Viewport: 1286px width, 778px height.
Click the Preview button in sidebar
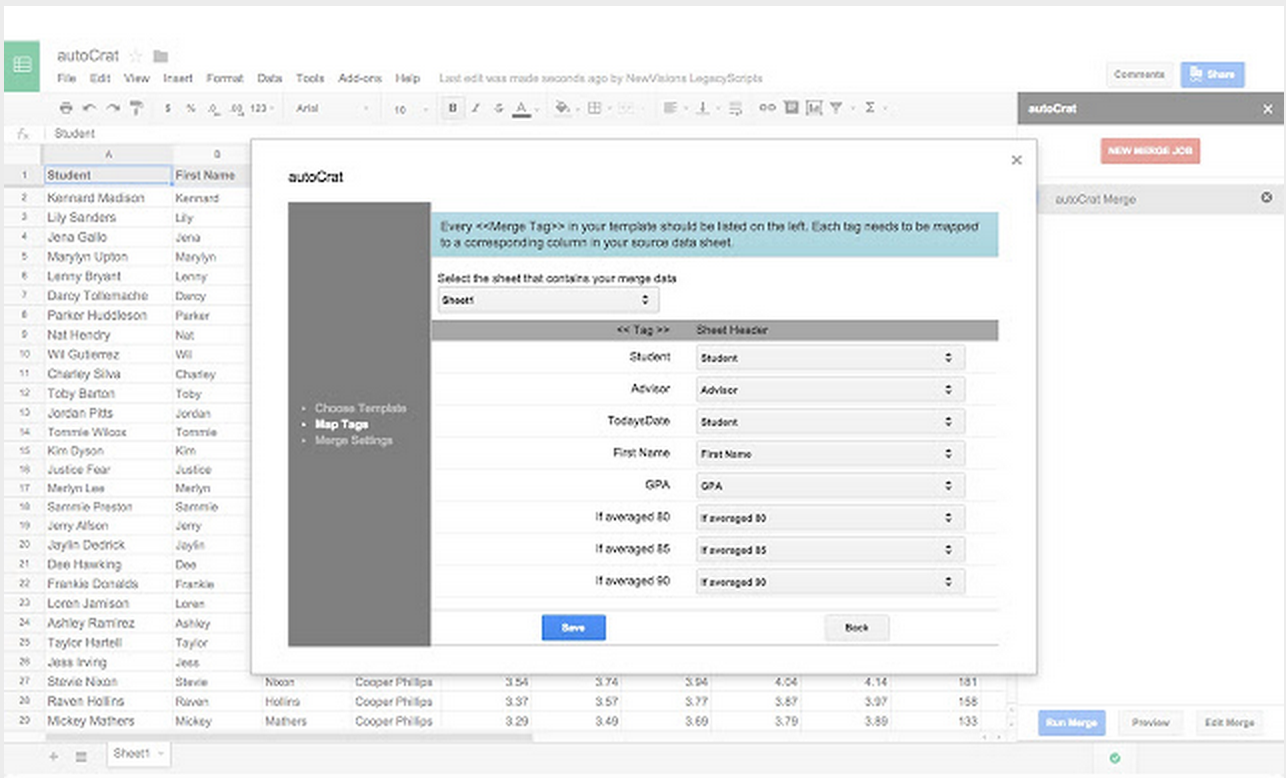click(x=1151, y=722)
